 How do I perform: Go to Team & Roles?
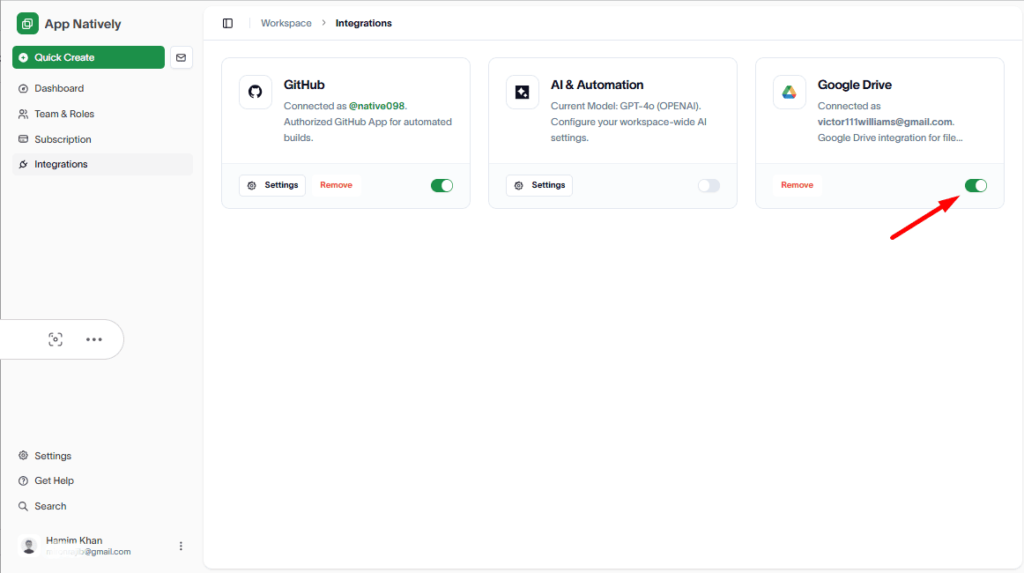click(103, 114)
